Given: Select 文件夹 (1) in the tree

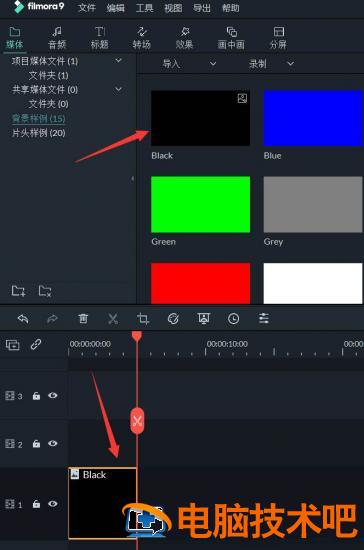Looking at the screenshot, I should click(48, 75).
